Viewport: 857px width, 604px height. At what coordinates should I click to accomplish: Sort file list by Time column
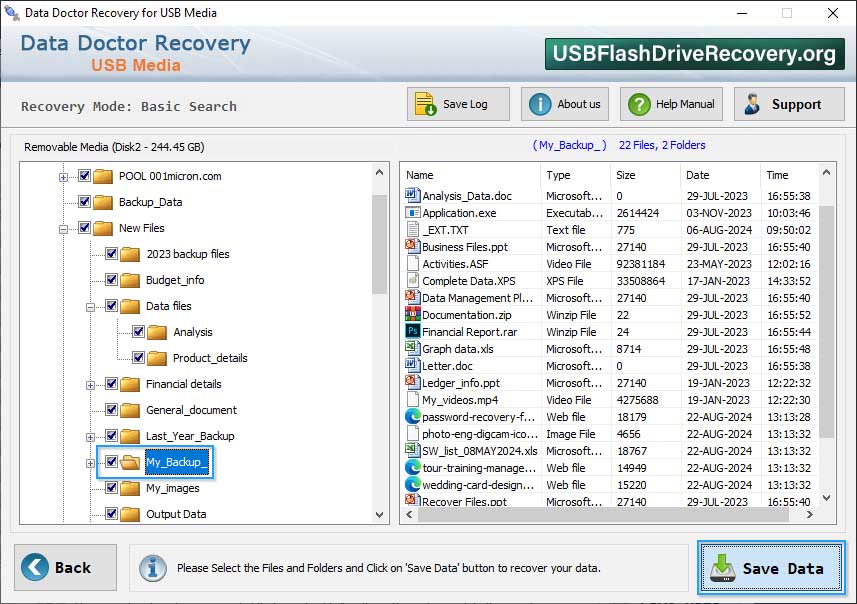coord(789,175)
